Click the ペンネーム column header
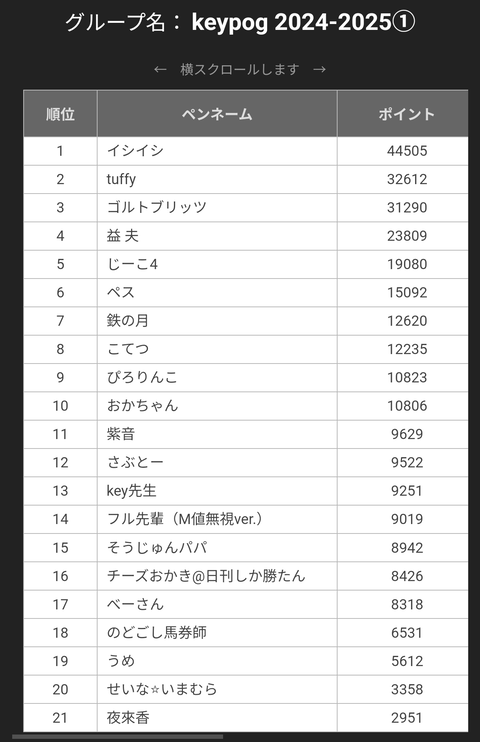This screenshot has width=480, height=742. pyautogui.click(x=217, y=114)
